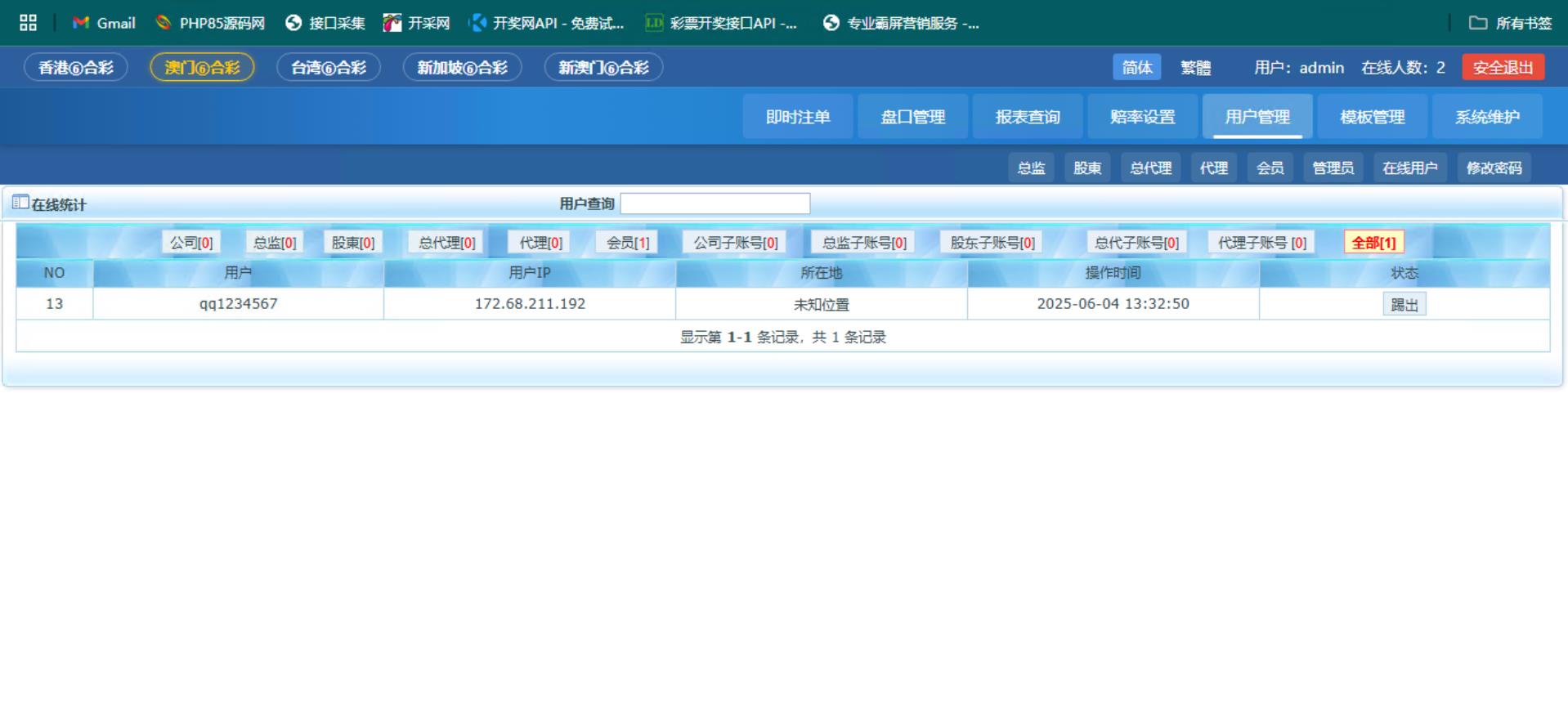
Task: Open the 用户管理 menu tab
Action: click(1257, 117)
